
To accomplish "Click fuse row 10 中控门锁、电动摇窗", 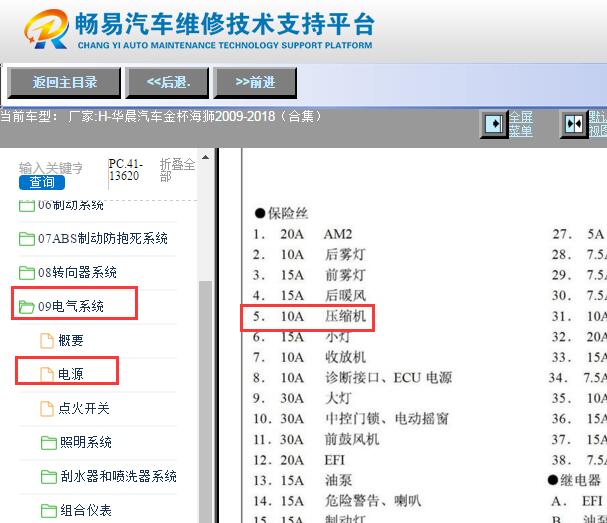I will (351, 418).
